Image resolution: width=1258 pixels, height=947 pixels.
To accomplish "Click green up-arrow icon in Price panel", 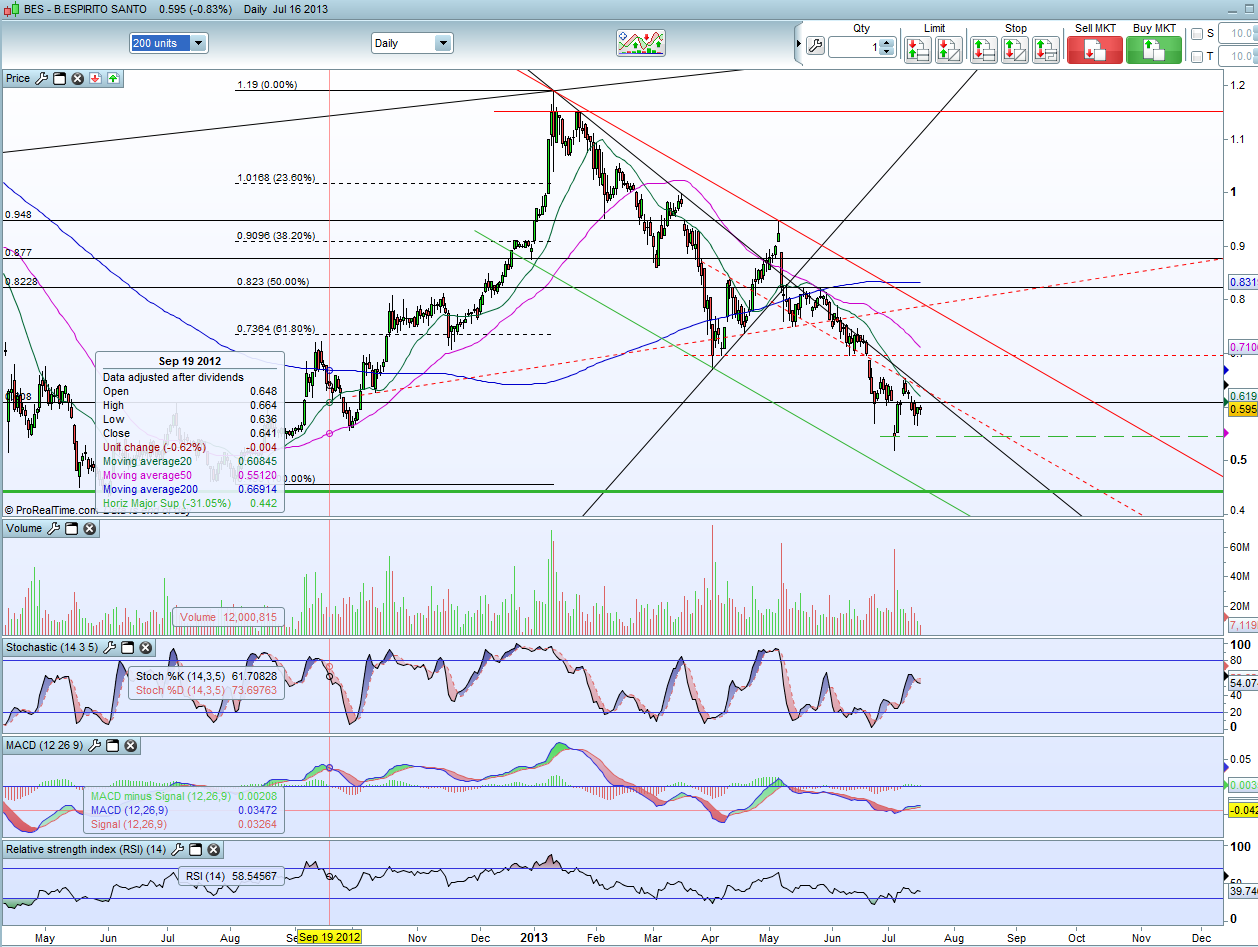I will pyautogui.click(x=113, y=77).
